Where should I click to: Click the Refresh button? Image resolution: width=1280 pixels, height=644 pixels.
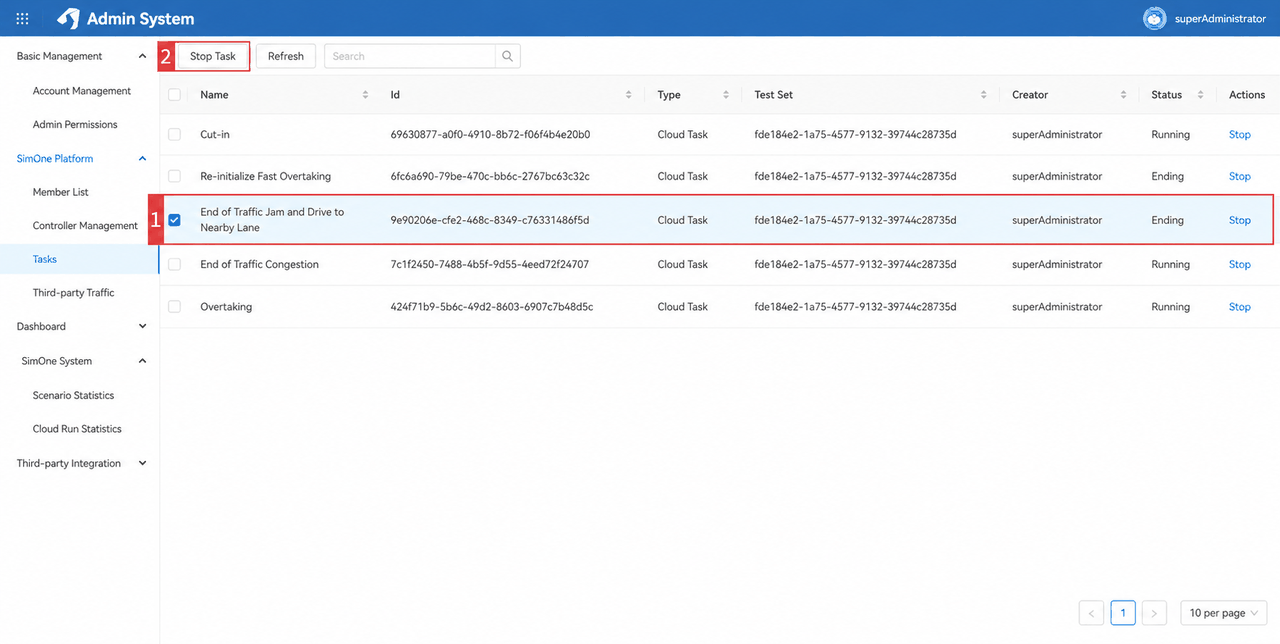tap(286, 56)
